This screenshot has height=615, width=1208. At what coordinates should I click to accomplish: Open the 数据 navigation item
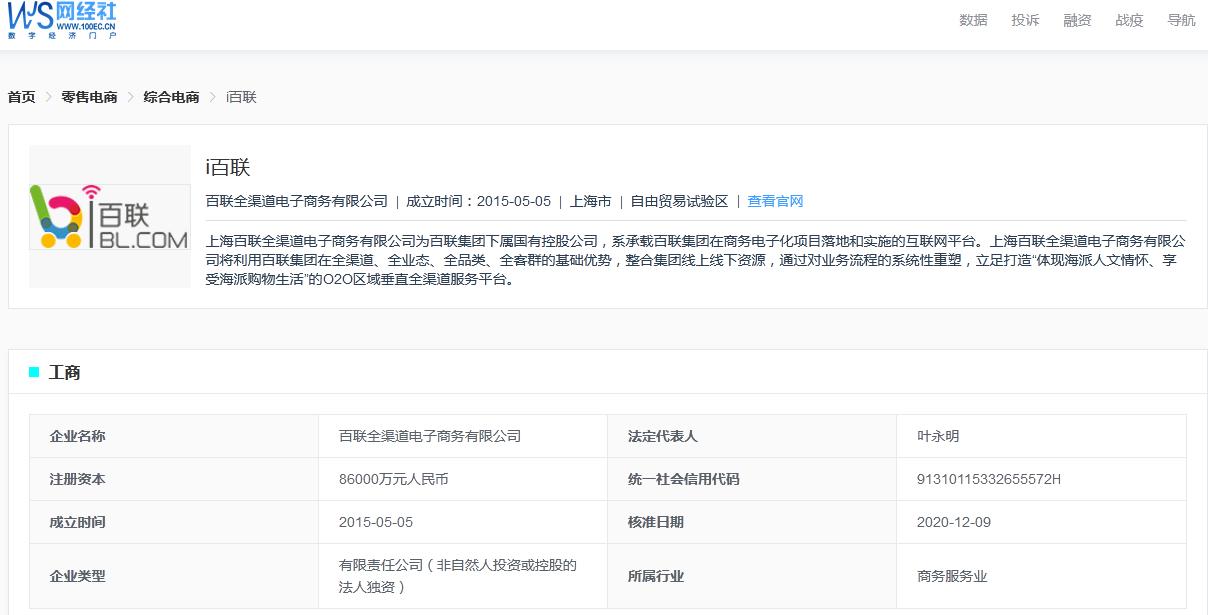tap(971, 18)
